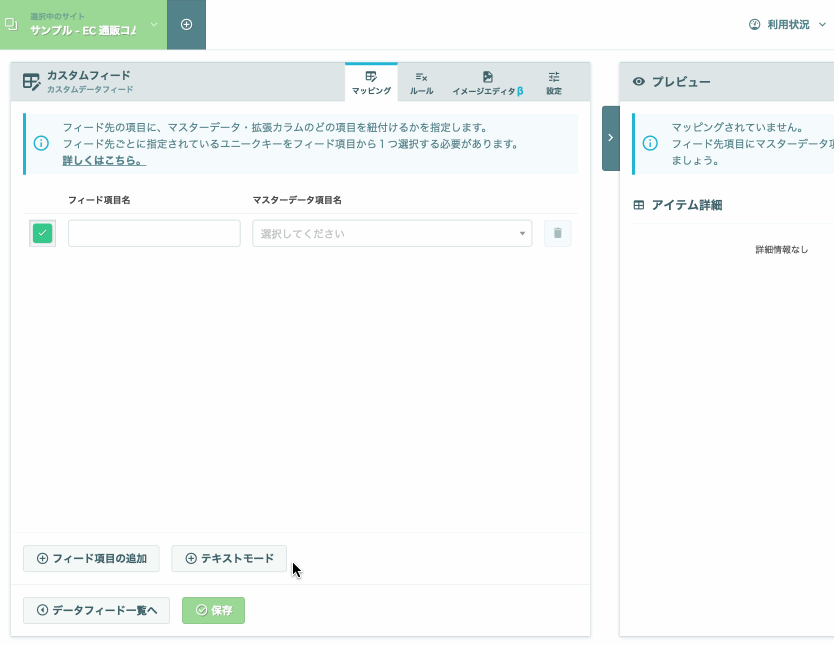The image size is (834, 645).
Task: Click the eye icon beside プレビュー
Action: point(639,82)
